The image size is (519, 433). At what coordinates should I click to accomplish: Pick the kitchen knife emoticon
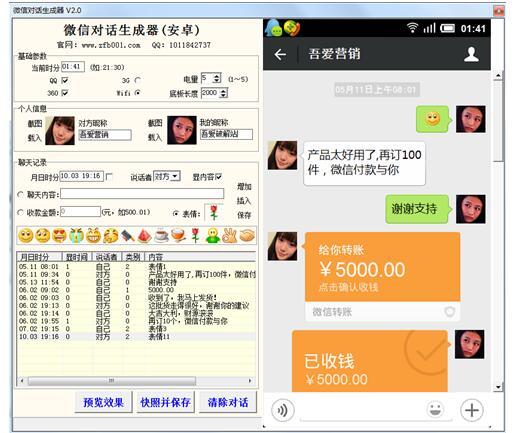[128, 236]
